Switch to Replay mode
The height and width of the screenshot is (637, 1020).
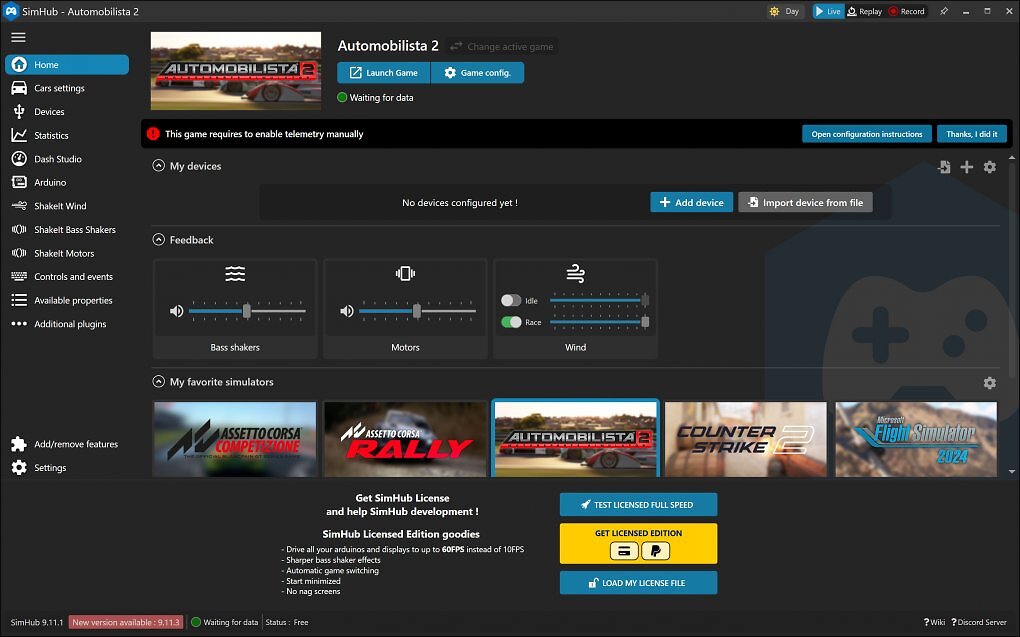(865, 11)
